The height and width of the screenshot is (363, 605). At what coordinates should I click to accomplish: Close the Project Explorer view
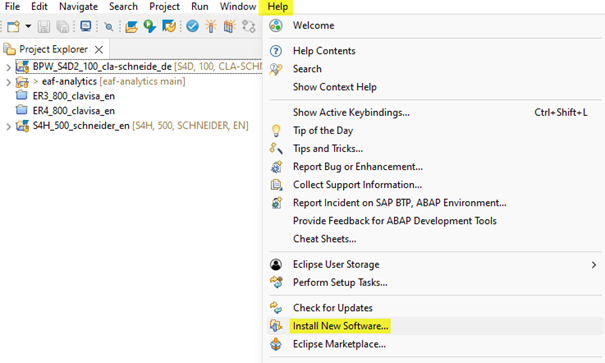[99, 50]
